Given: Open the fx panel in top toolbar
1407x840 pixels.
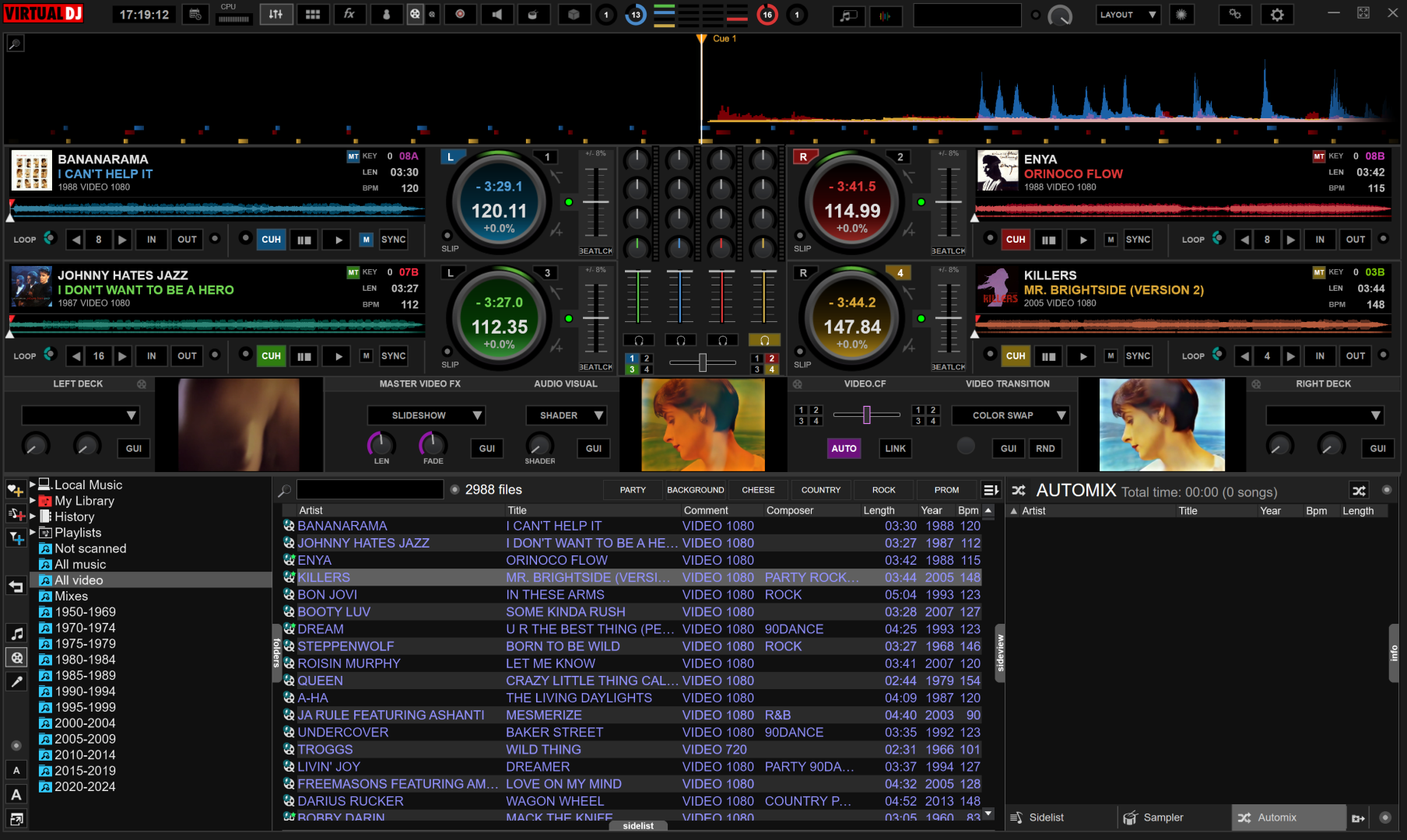Looking at the screenshot, I should point(349,15).
